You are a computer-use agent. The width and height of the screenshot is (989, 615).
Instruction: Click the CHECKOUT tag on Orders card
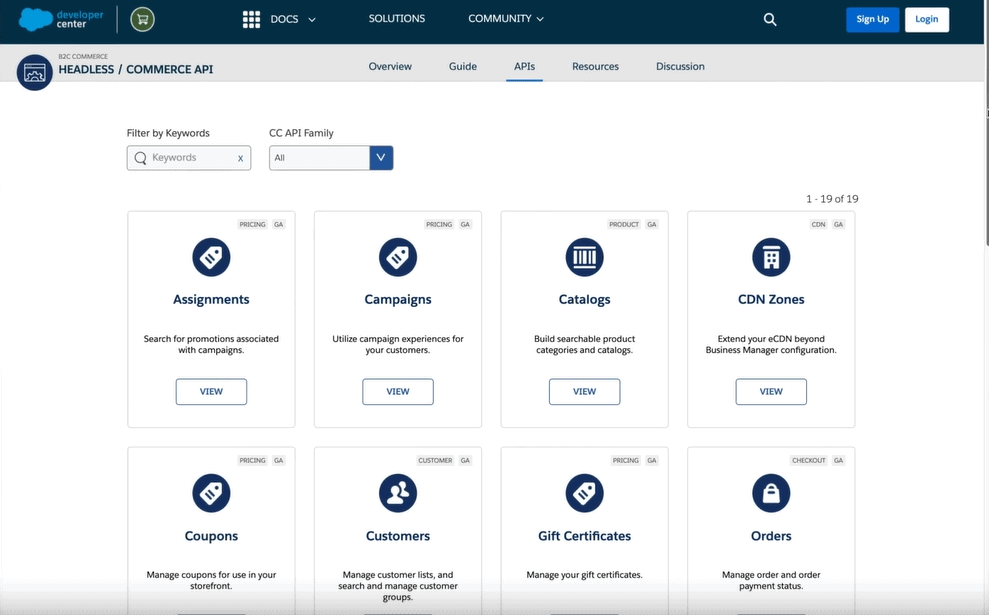809,460
